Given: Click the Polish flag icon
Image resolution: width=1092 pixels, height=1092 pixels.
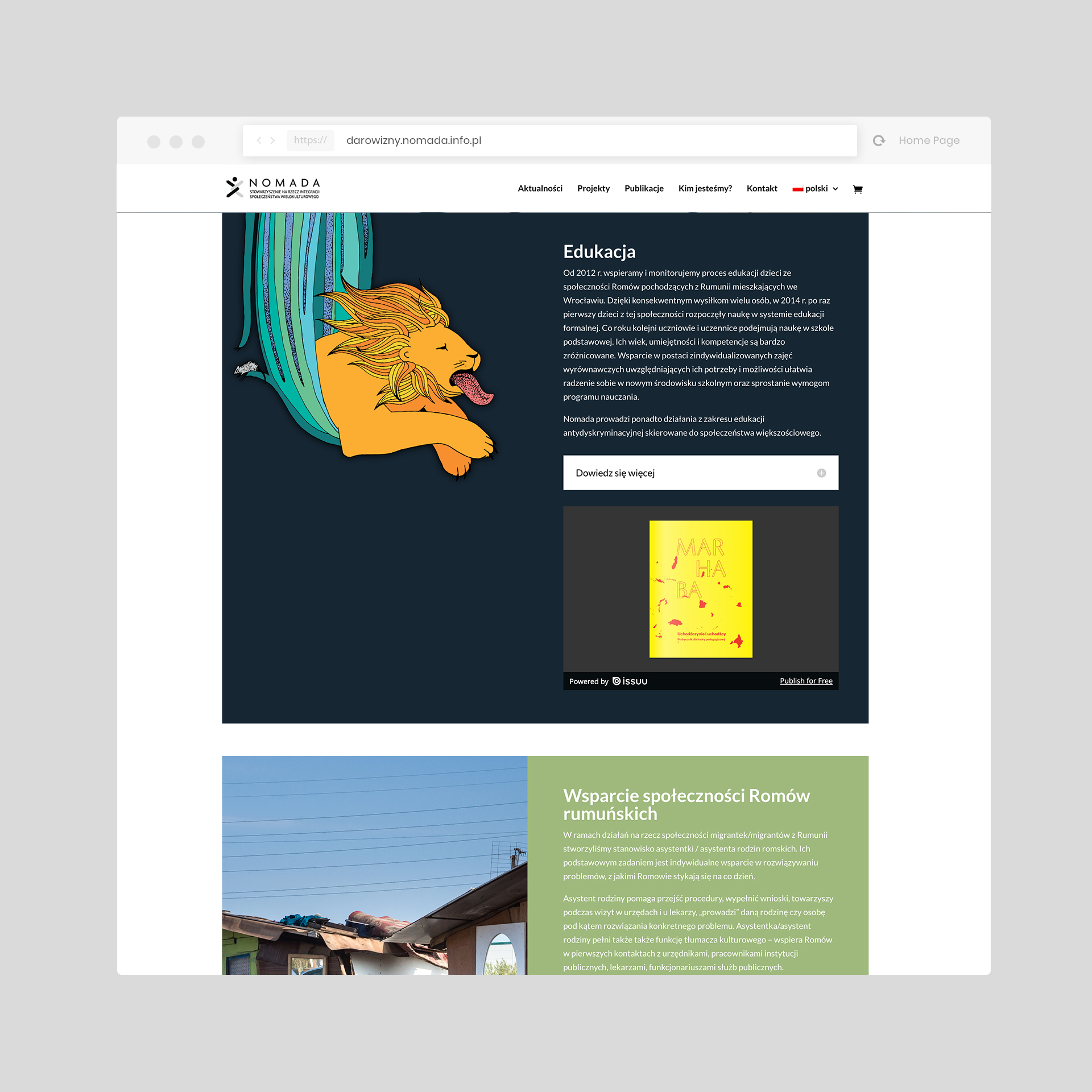Looking at the screenshot, I should (x=797, y=189).
